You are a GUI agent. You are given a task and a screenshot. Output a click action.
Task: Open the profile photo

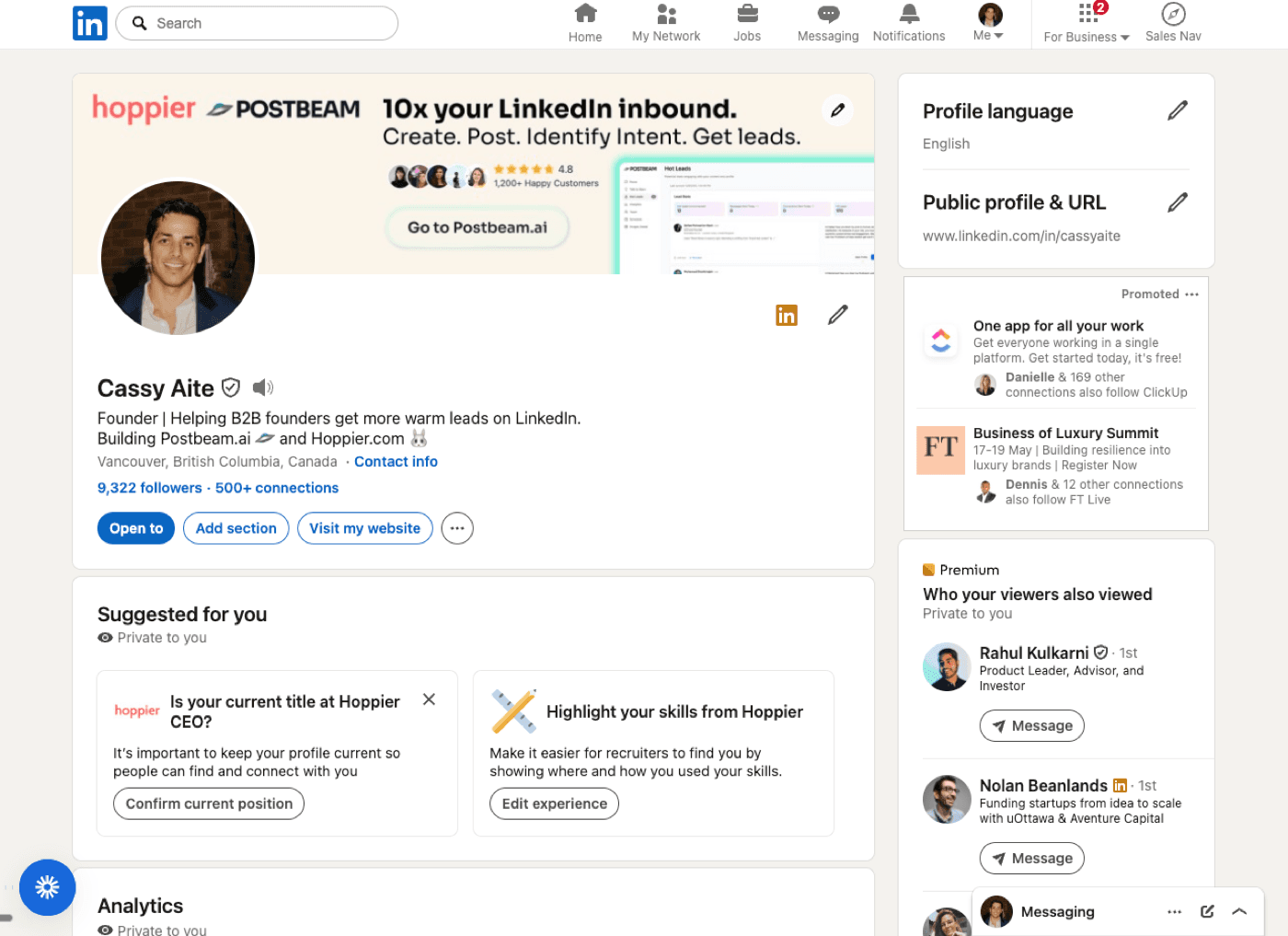tap(178, 258)
